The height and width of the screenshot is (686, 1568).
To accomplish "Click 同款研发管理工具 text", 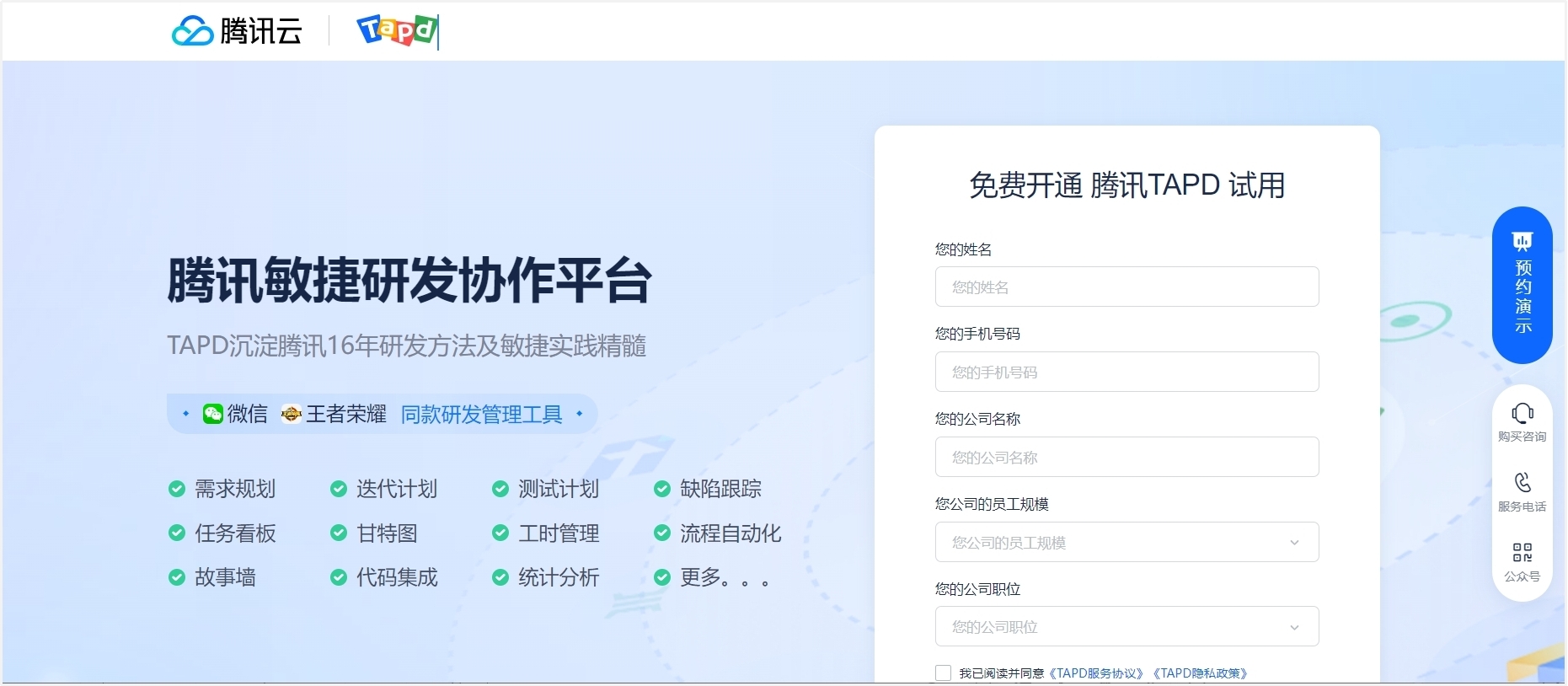I will 482,414.
